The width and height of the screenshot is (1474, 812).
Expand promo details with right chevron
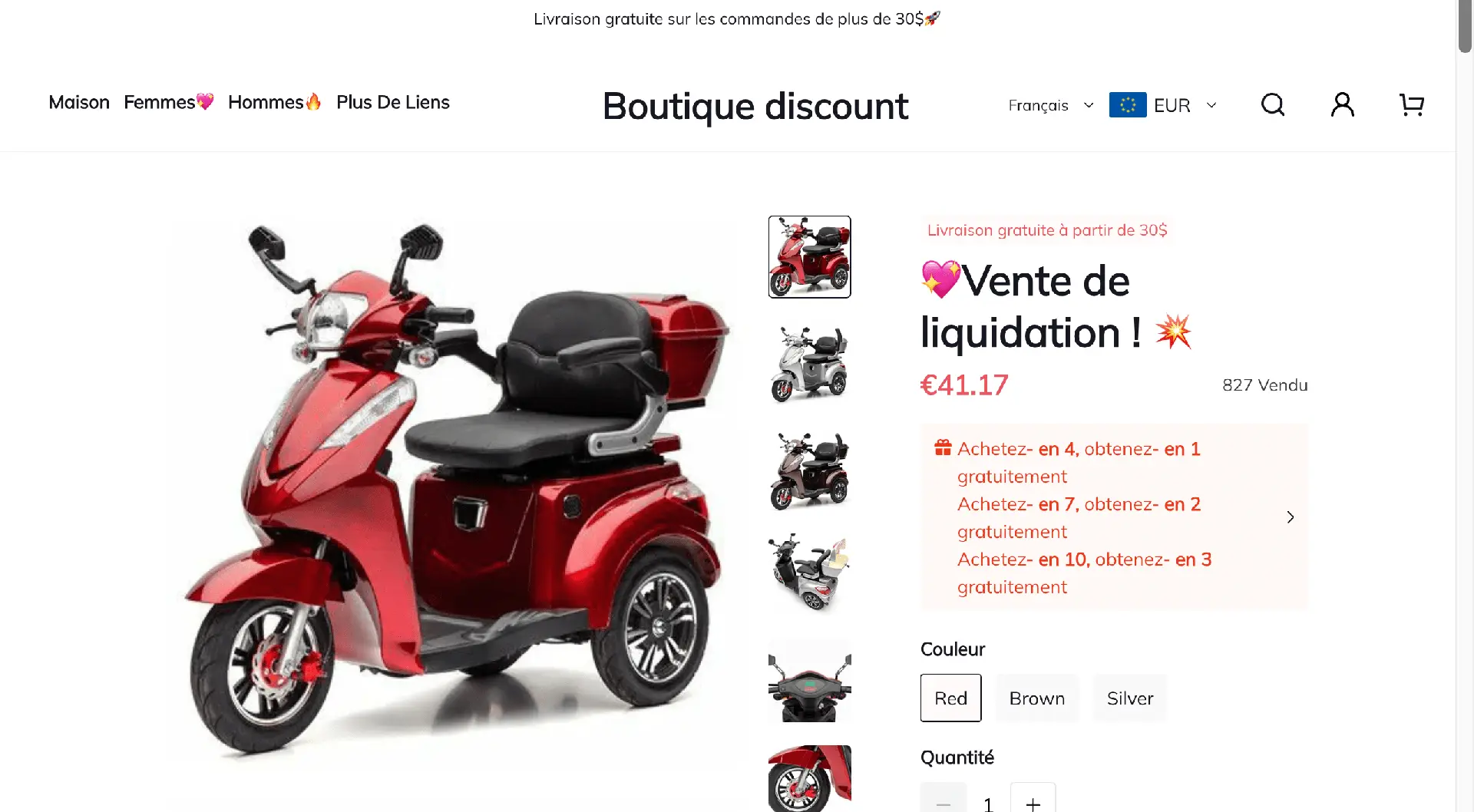1291,517
